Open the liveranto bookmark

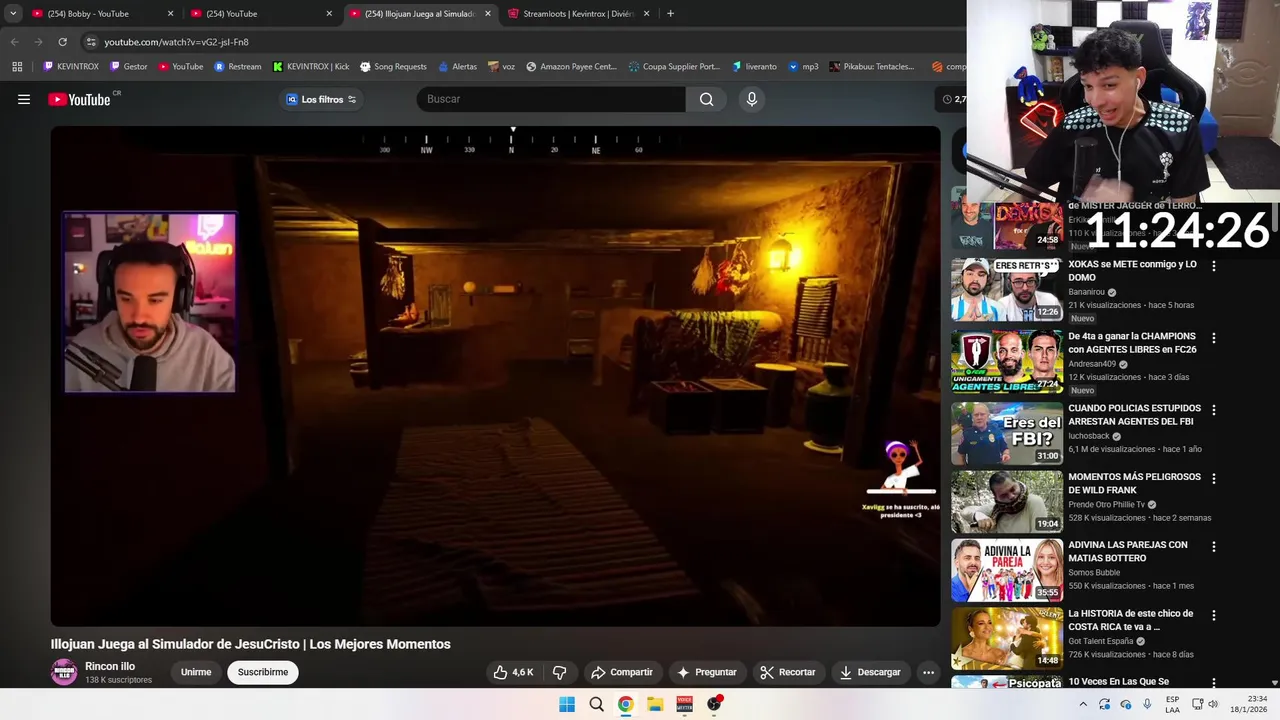pos(754,67)
